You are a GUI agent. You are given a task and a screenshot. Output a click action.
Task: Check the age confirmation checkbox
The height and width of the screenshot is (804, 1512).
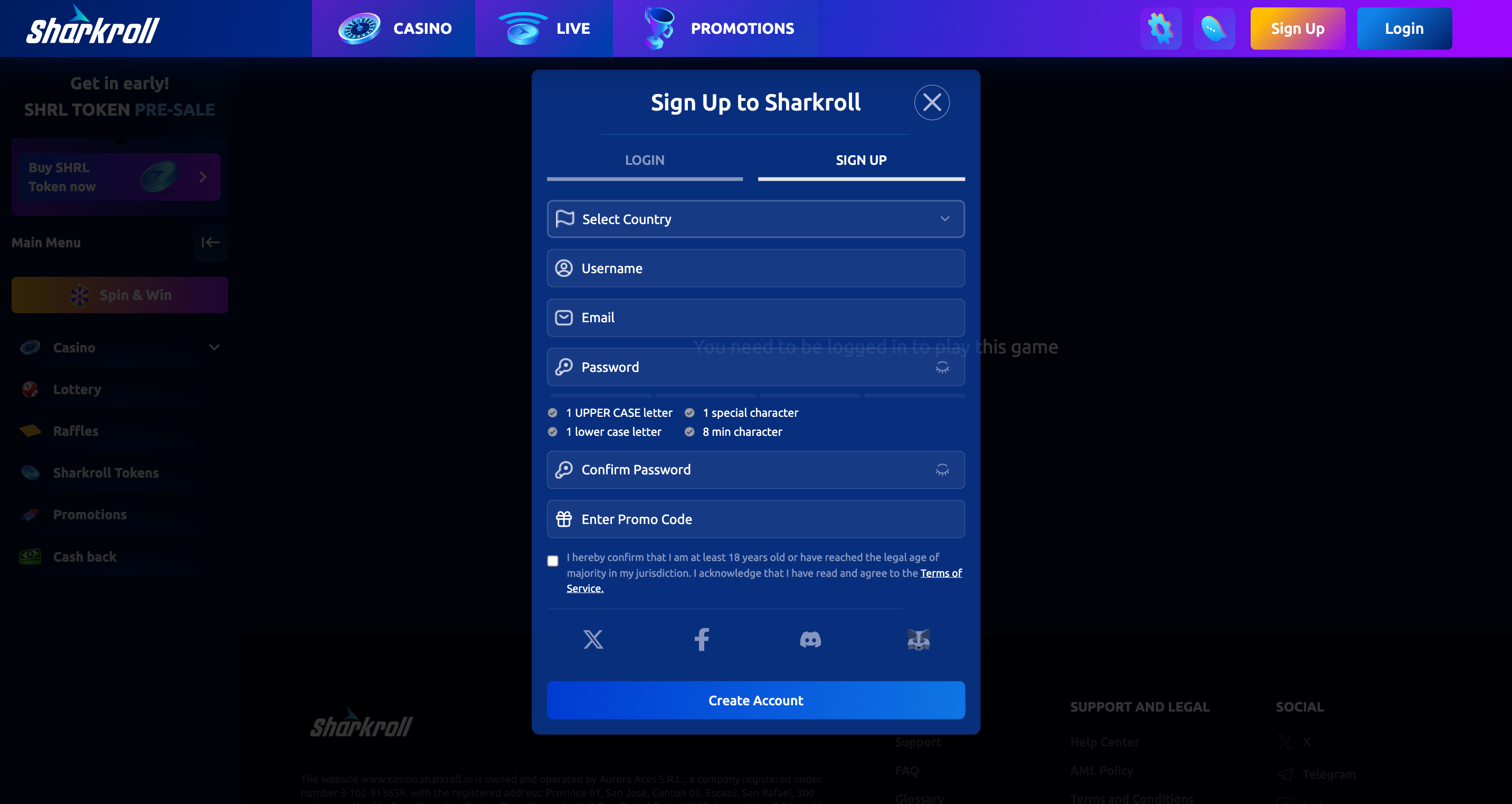tap(552, 561)
